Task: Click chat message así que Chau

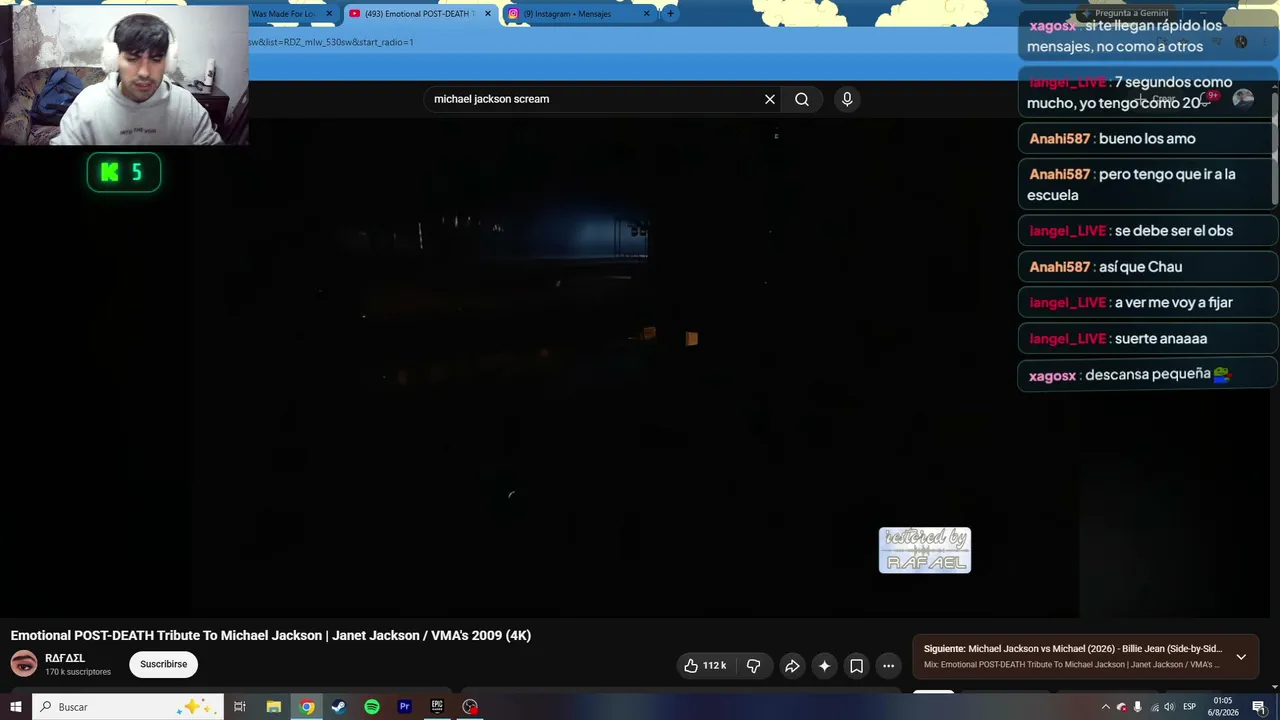Action: point(1148,267)
